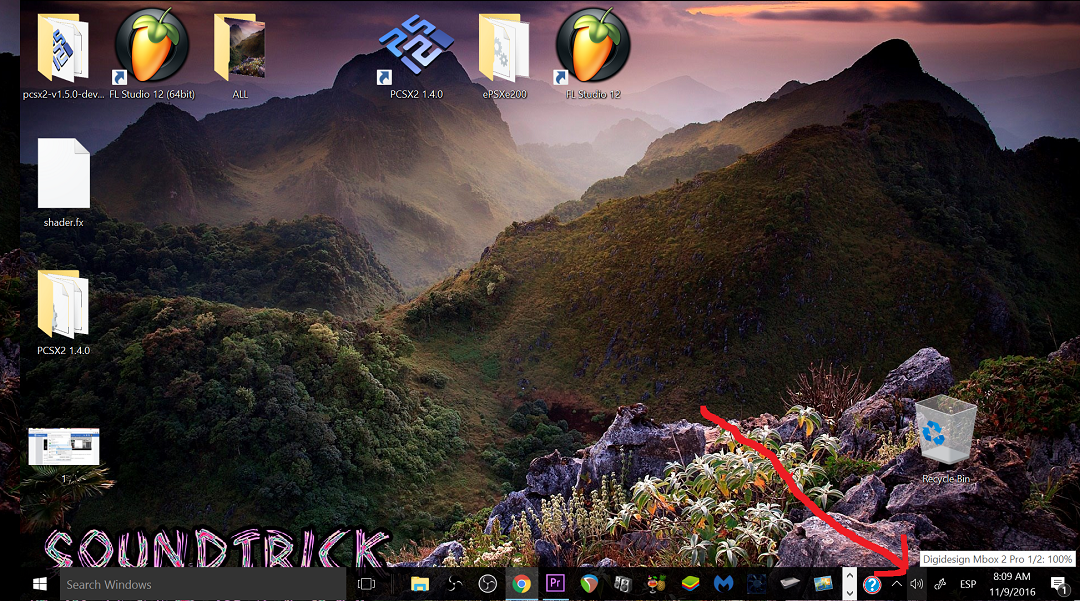This screenshot has height=601, width=1080.
Task: Open the volume speaker control
Action: [916, 584]
